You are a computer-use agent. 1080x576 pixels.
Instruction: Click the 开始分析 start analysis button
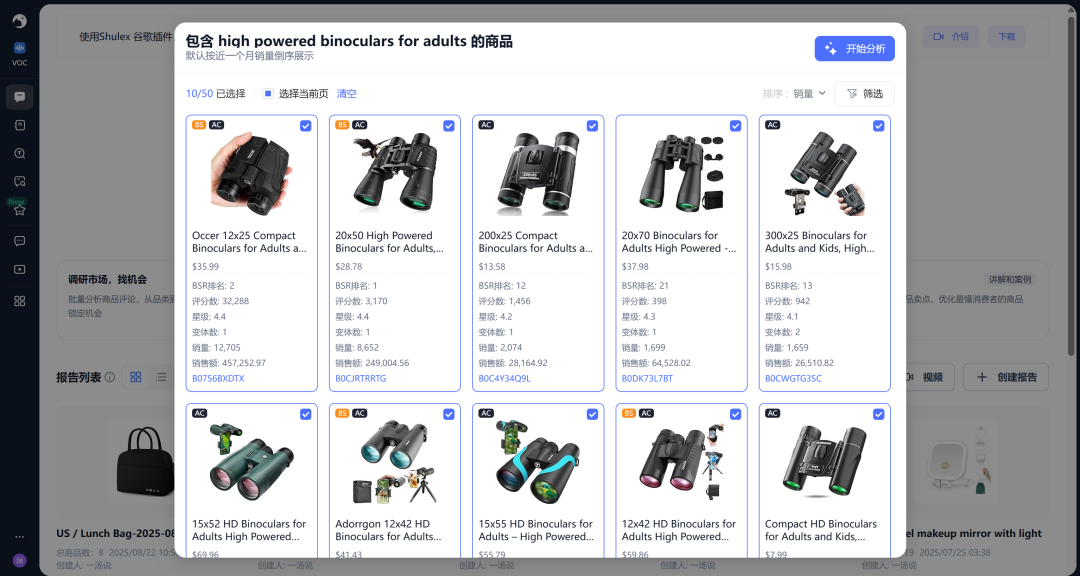[x=854, y=49]
